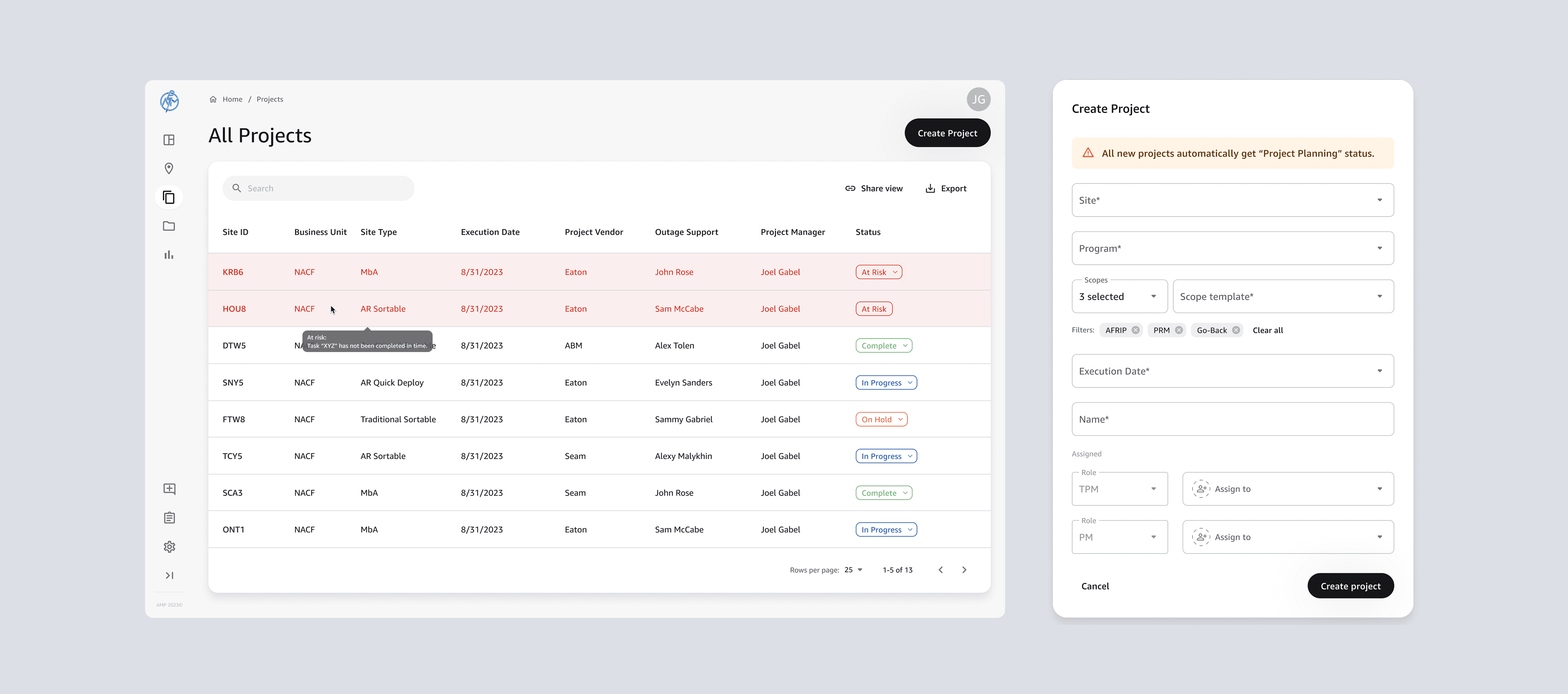Open the settings gear icon

pyautogui.click(x=169, y=547)
